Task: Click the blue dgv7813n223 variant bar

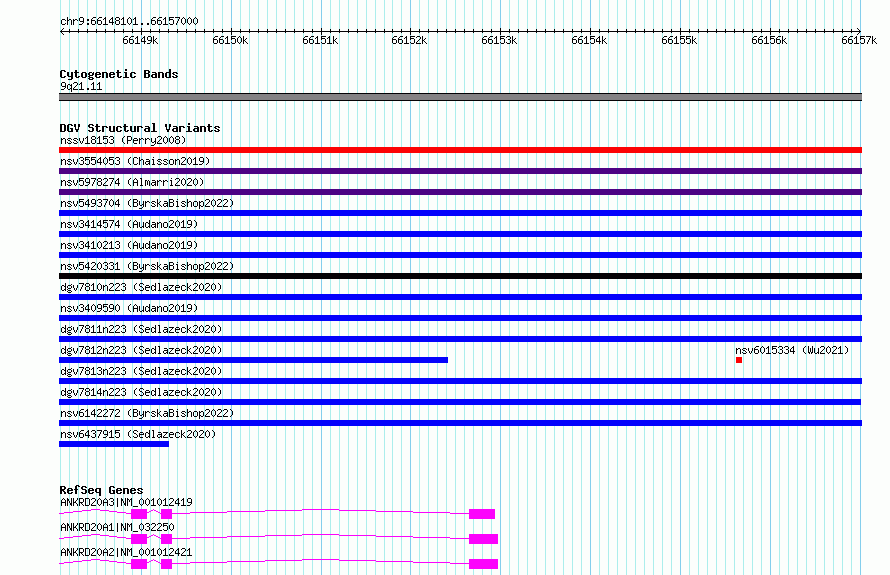Action: [x=460, y=381]
